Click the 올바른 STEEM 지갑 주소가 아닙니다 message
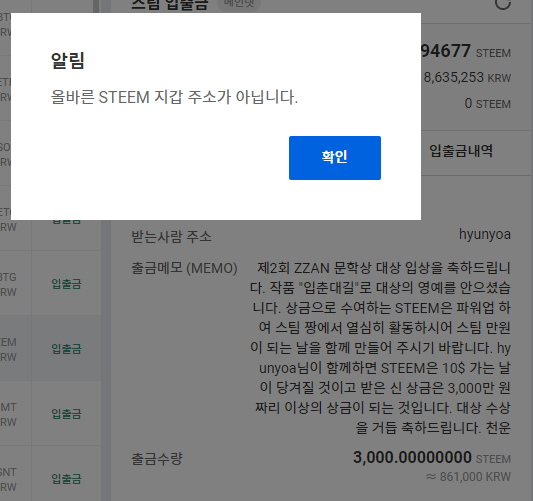Viewport: 533px width, 501px height. (174, 97)
